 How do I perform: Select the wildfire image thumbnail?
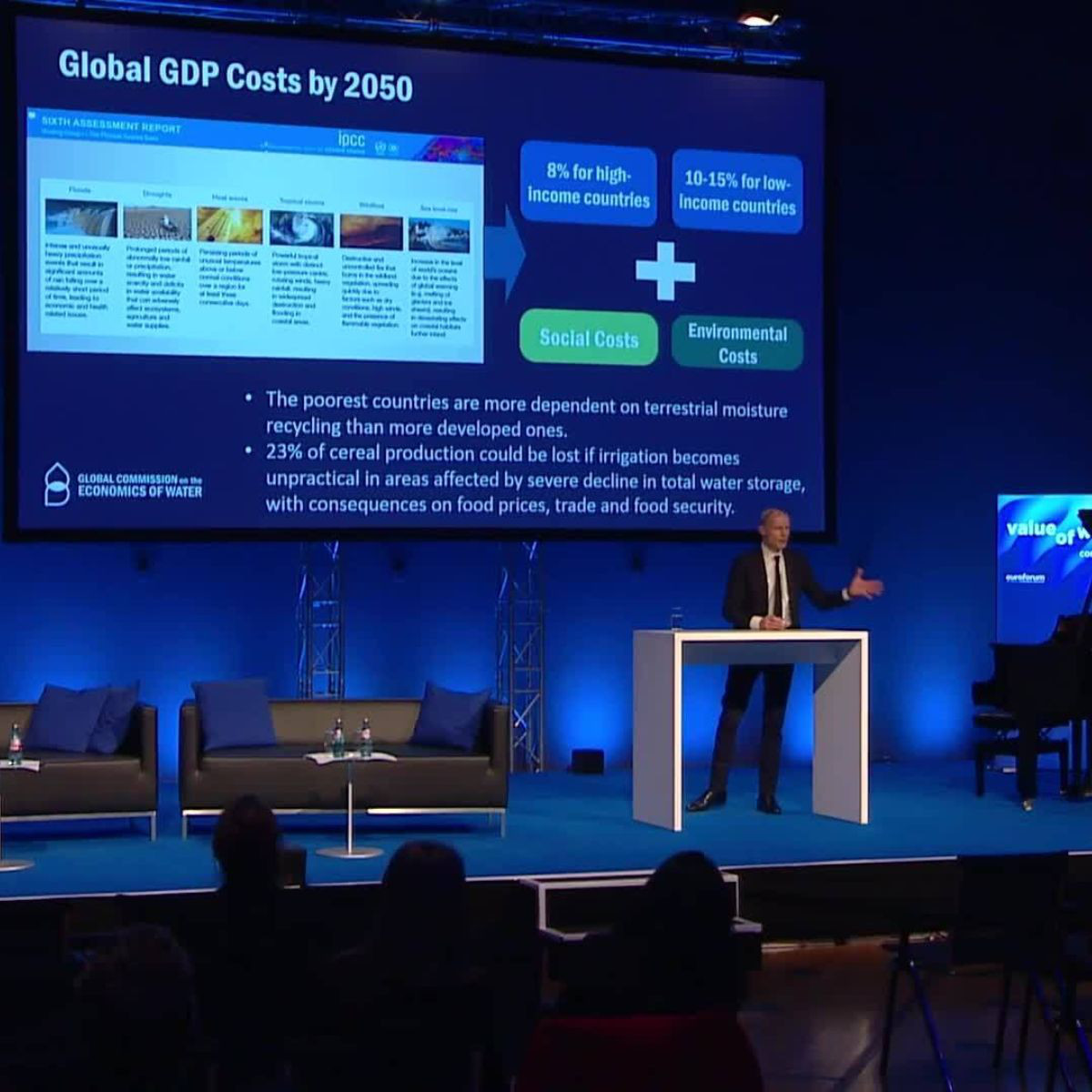[370, 232]
